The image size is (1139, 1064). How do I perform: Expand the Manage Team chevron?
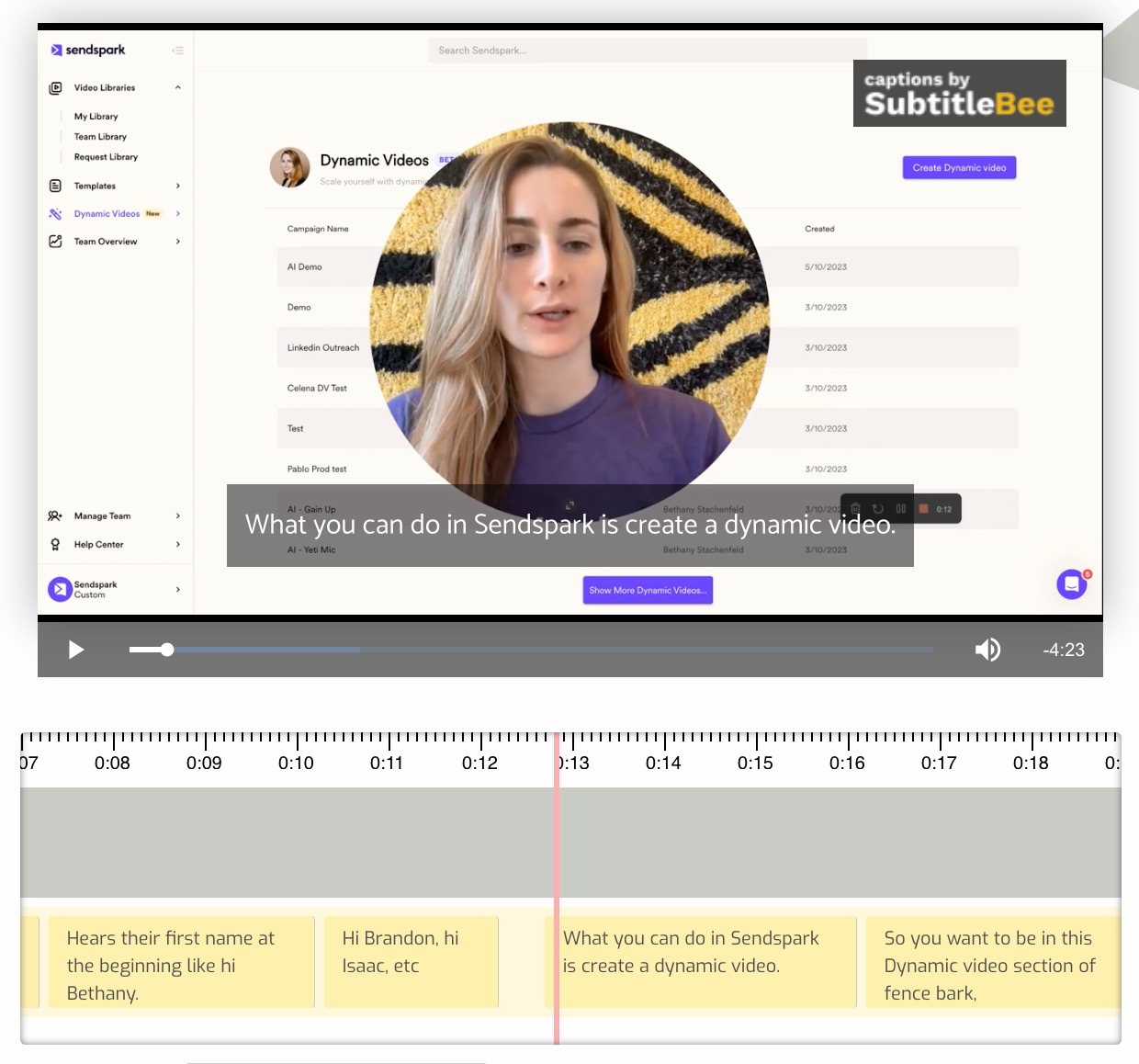[x=177, y=516]
